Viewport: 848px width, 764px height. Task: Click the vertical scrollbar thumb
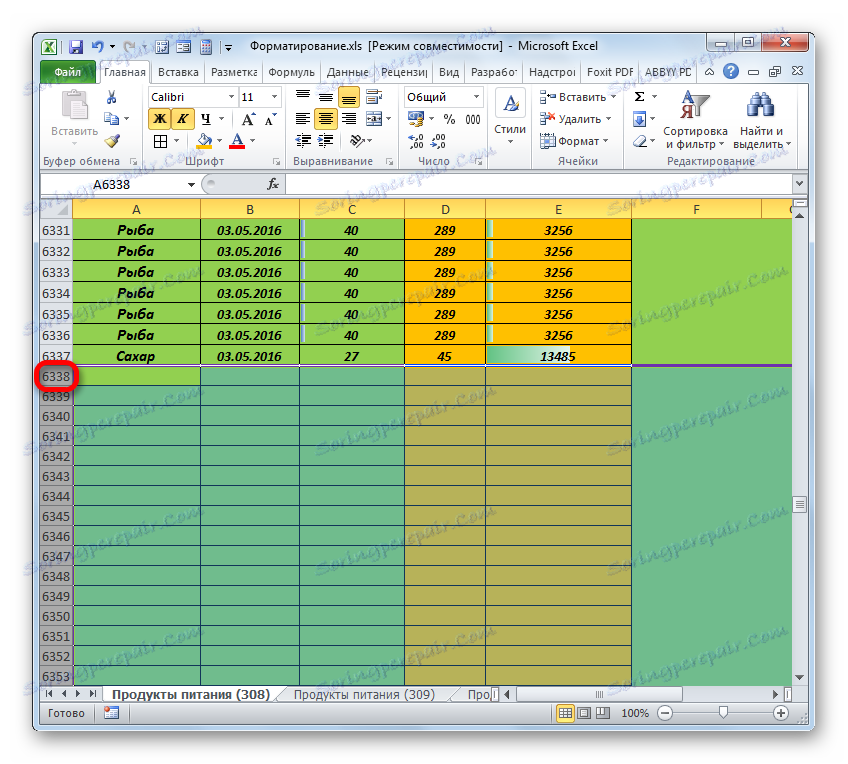(x=800, y=504)
